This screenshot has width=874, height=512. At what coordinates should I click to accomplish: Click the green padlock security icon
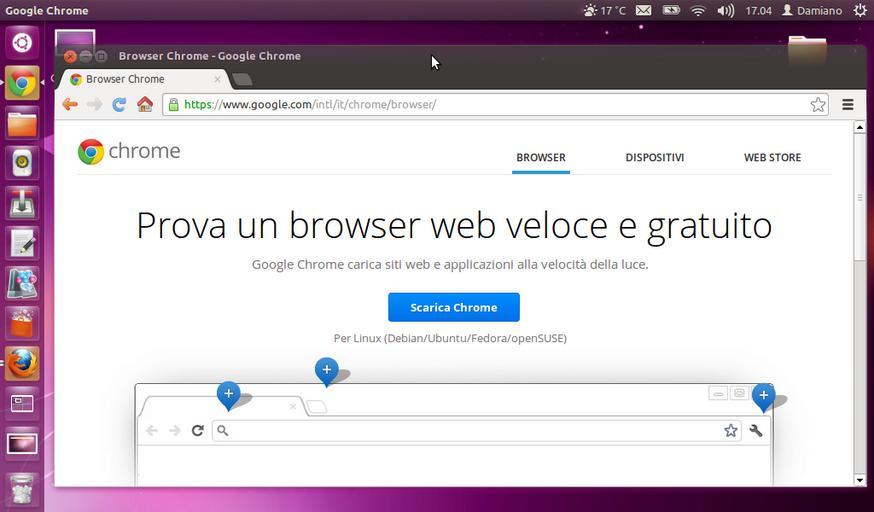(x=174, y=104)
